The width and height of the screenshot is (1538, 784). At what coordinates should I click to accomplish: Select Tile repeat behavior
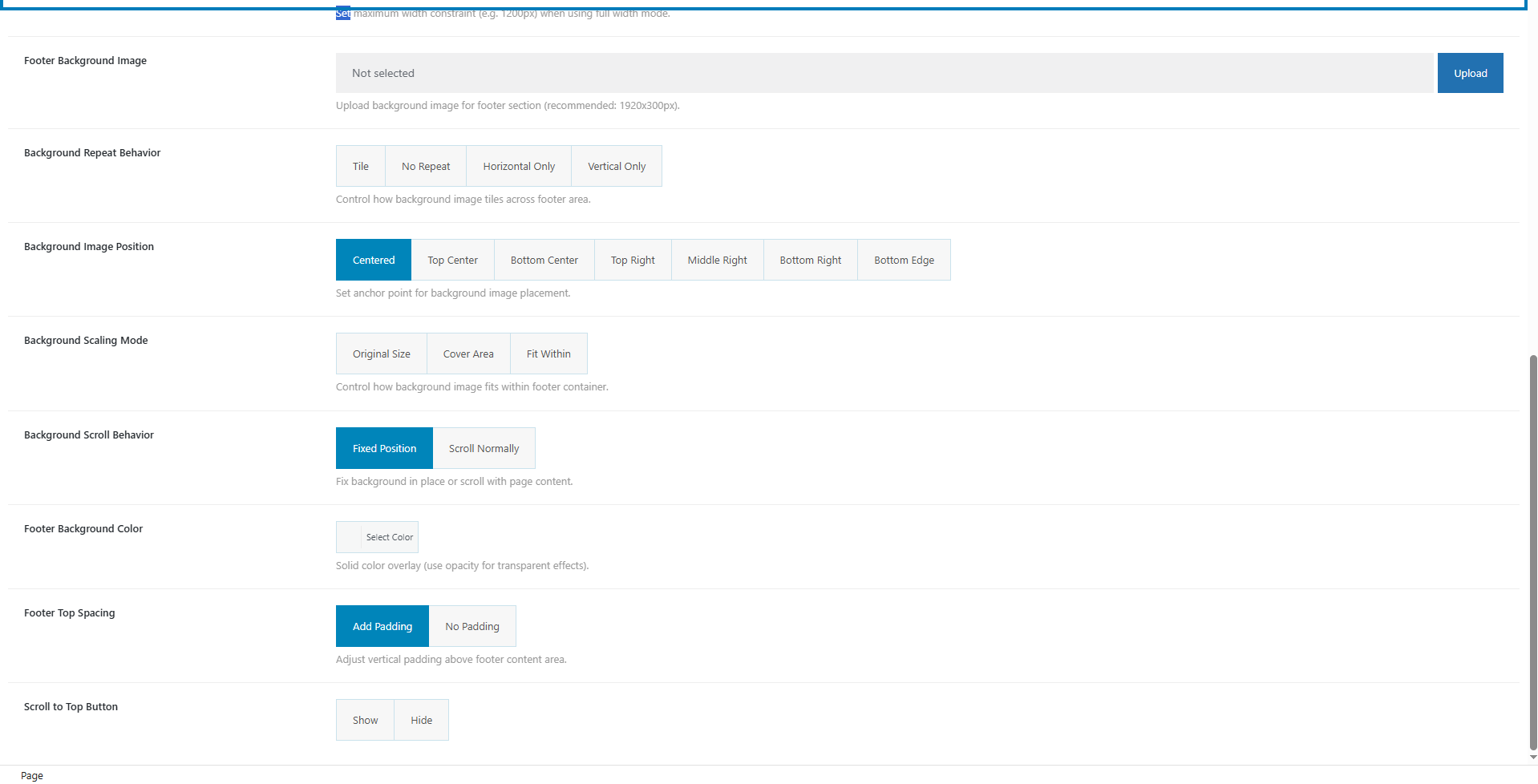point(360,166)
